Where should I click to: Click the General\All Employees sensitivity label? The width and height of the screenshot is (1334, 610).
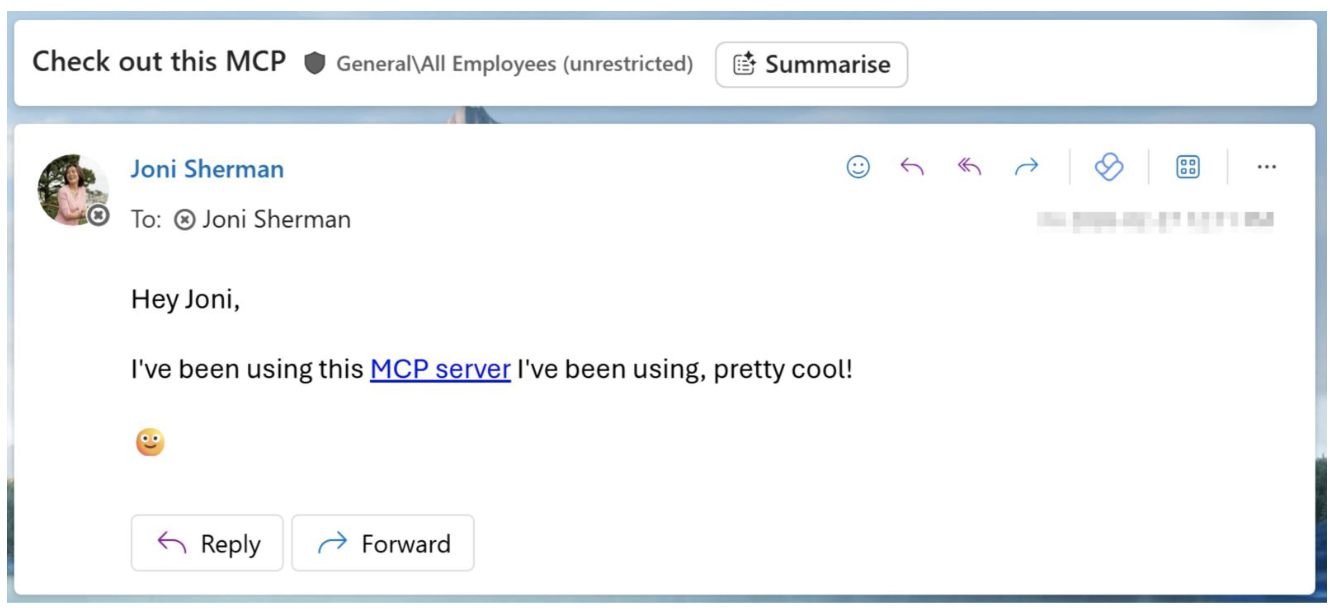(x=514, y=65)
